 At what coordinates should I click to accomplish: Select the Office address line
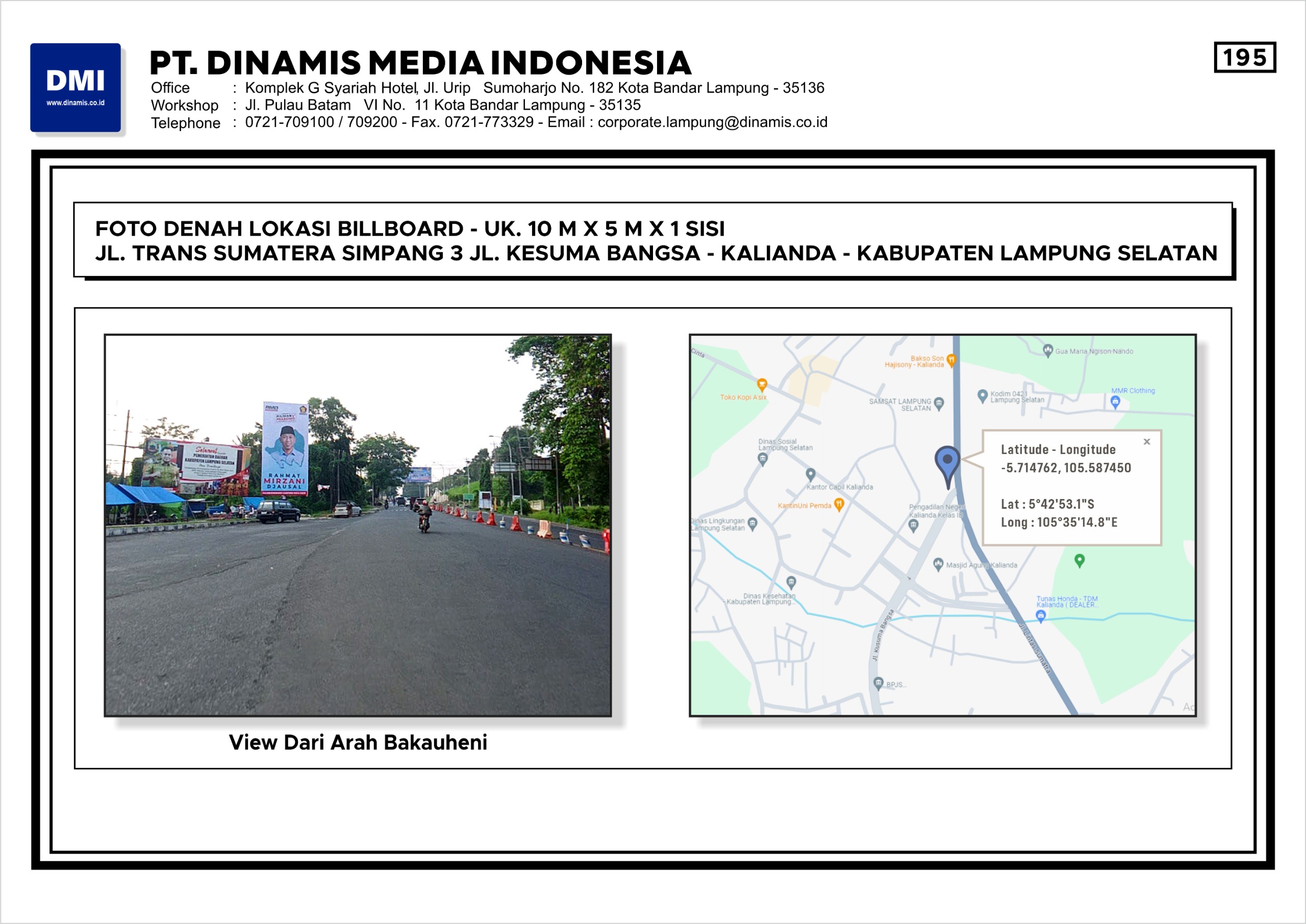[488, 88]
